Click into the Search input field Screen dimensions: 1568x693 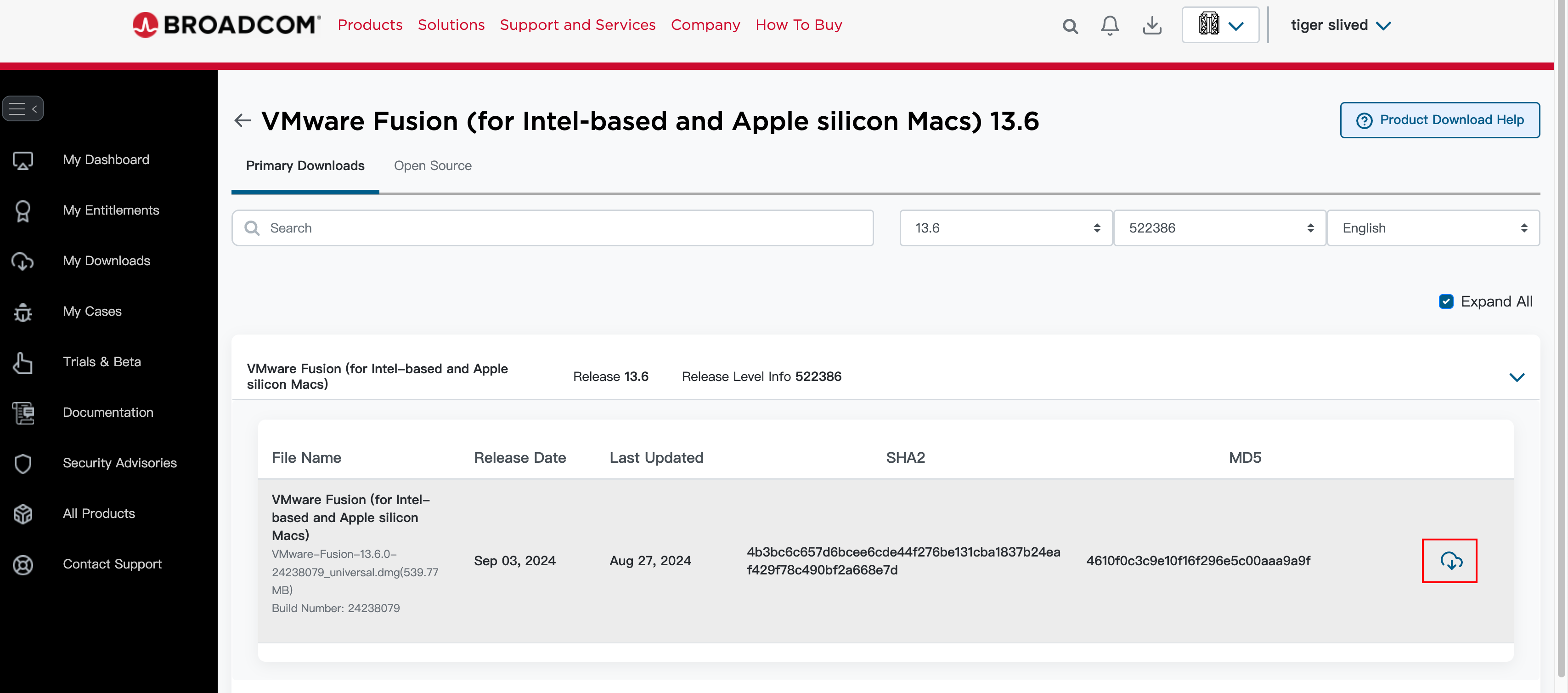[552, 228]
